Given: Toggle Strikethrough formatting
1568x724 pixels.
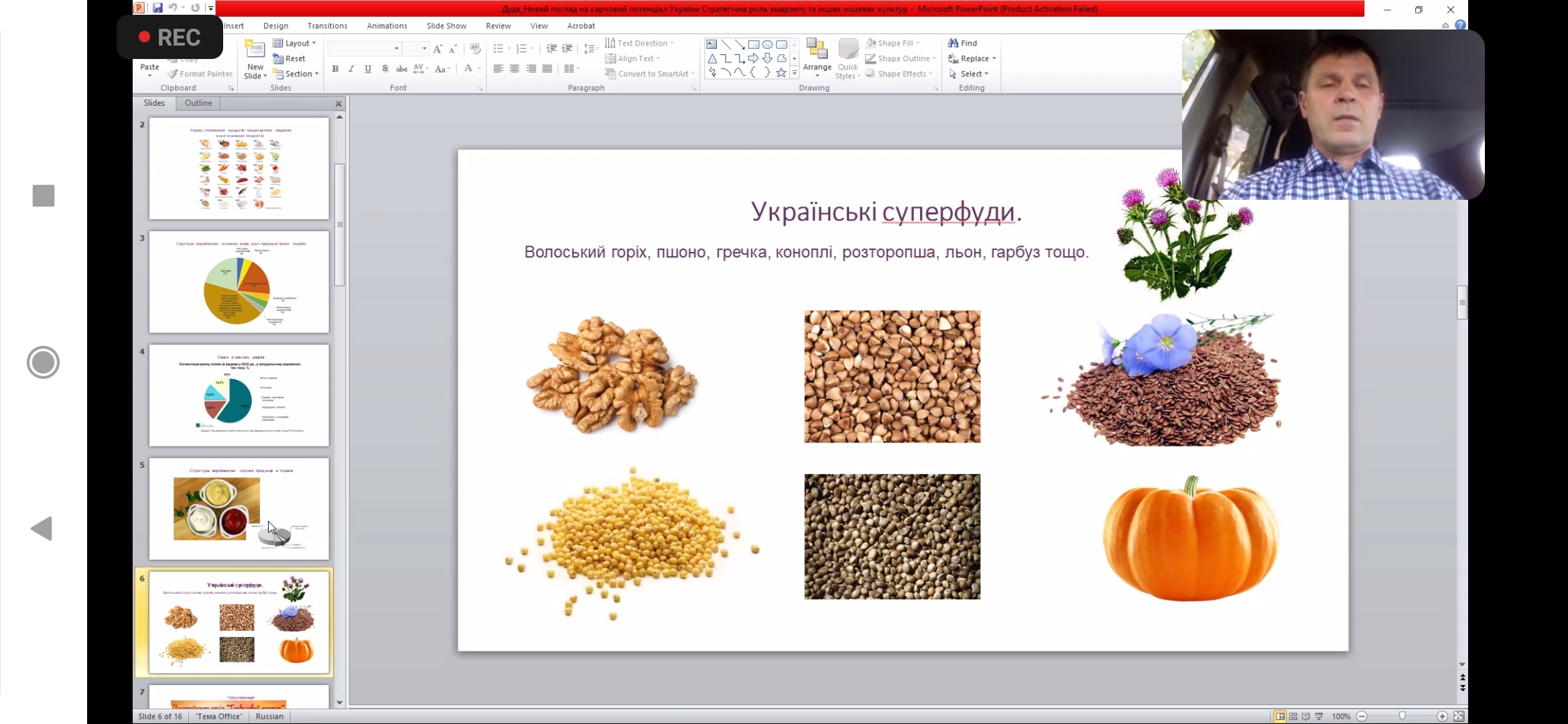Looking at the screenshot, I should point(401,69).
